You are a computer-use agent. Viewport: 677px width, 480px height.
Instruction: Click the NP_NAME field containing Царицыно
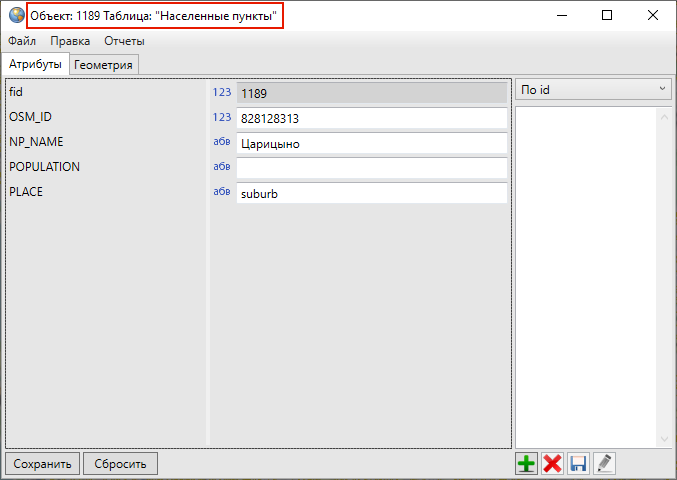pos(371,143)
